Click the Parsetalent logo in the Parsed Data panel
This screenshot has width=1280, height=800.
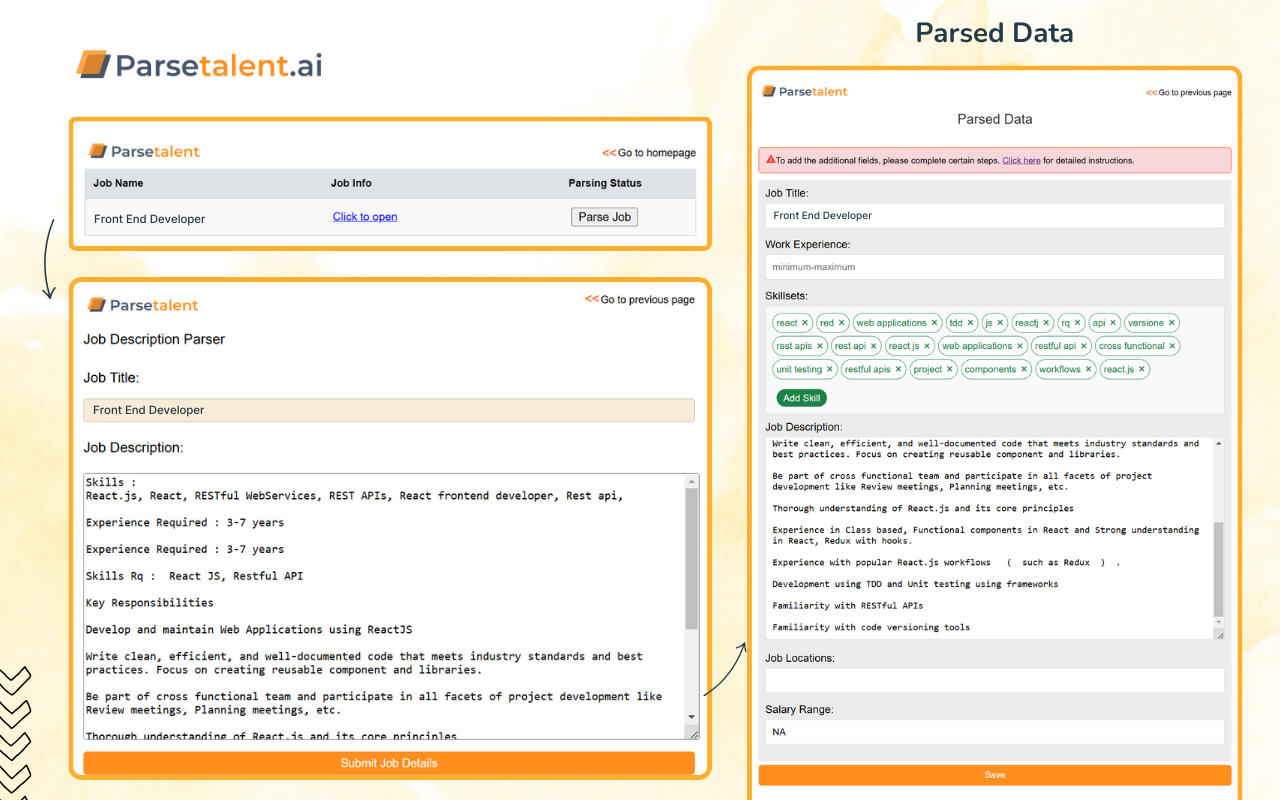tap(804, 91)
